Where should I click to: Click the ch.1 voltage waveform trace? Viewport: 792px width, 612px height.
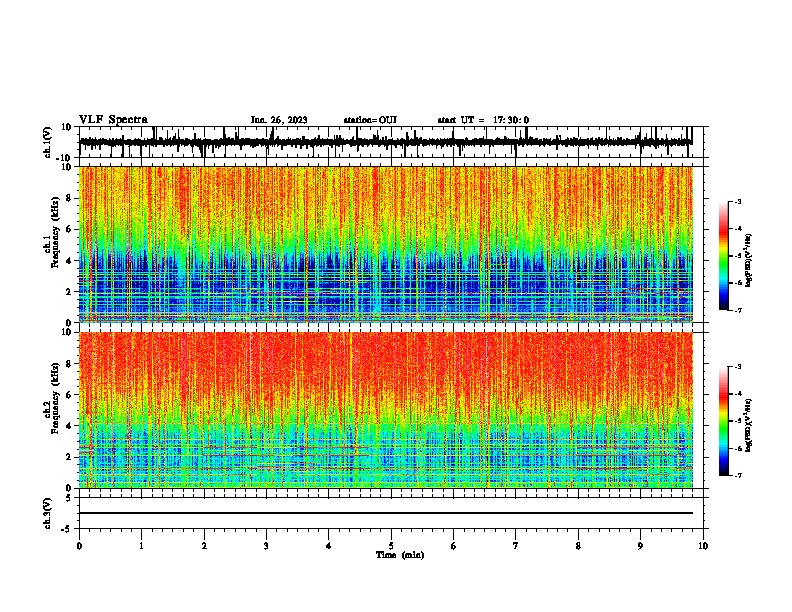(385, 142)
